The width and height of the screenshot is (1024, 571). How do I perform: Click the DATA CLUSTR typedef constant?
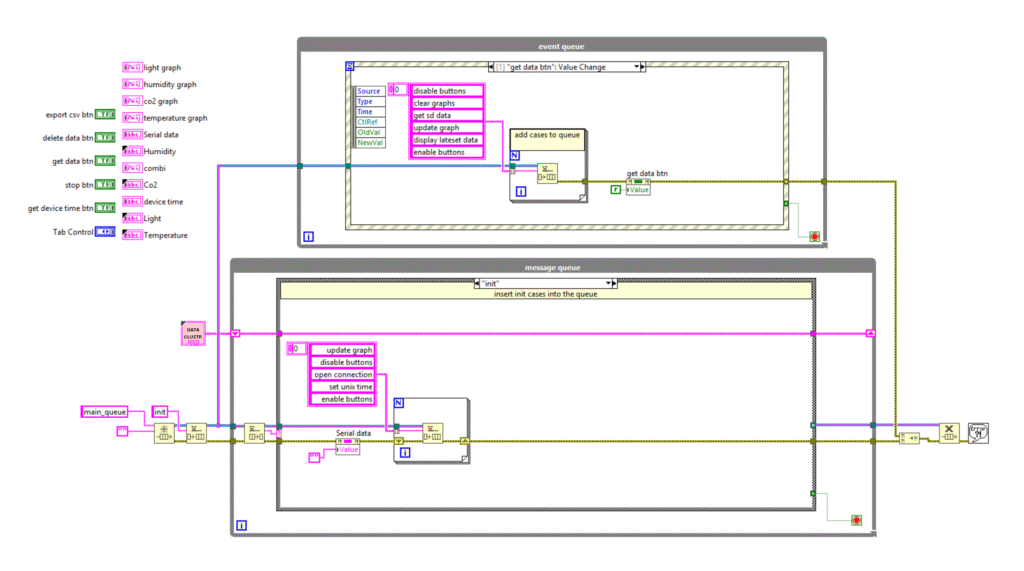(192, 333)
